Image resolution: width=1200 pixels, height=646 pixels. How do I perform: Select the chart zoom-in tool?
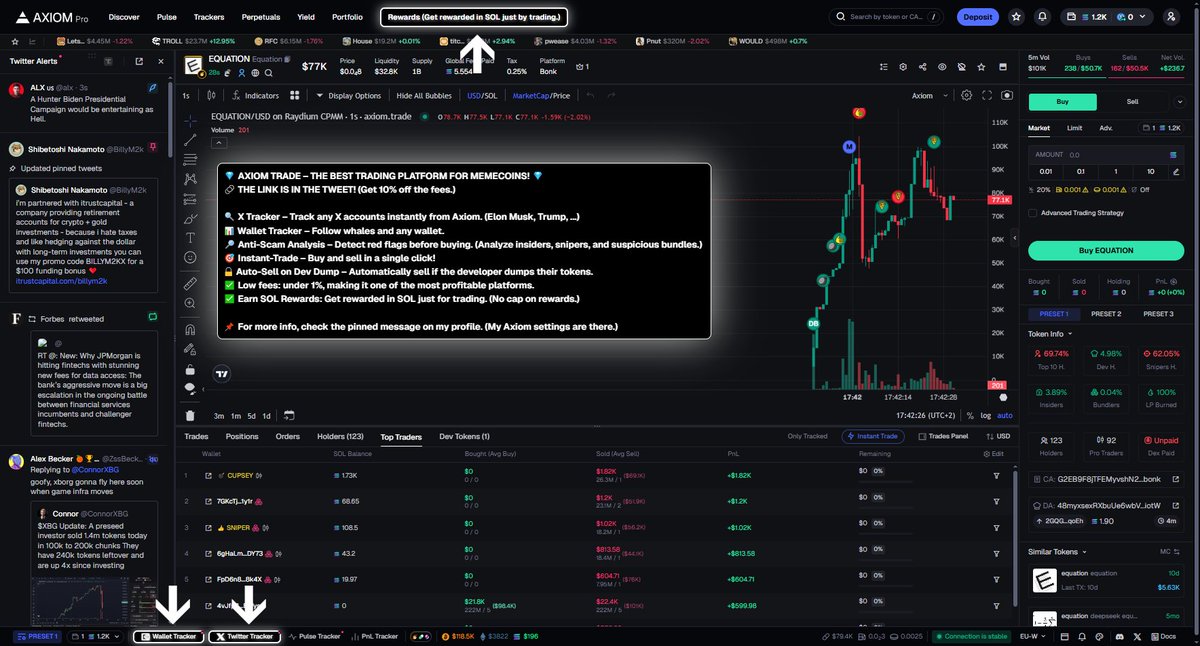(x=190, y=304)
